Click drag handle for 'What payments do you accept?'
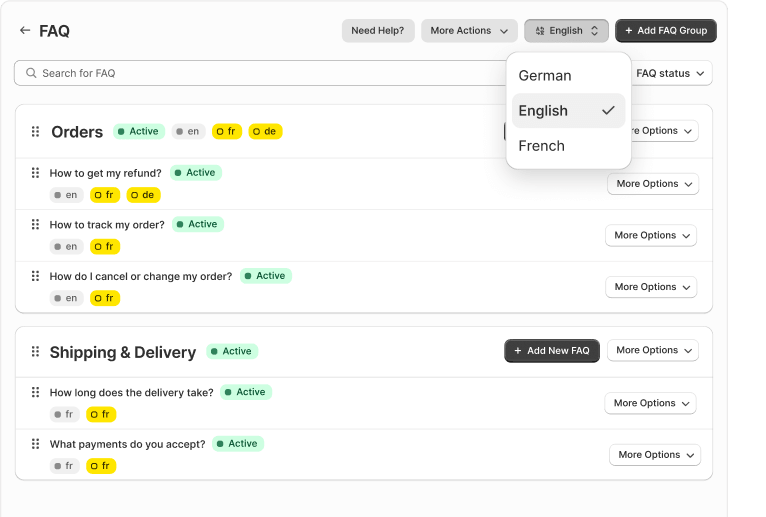The image size is (766, 517). click(35, 444)
